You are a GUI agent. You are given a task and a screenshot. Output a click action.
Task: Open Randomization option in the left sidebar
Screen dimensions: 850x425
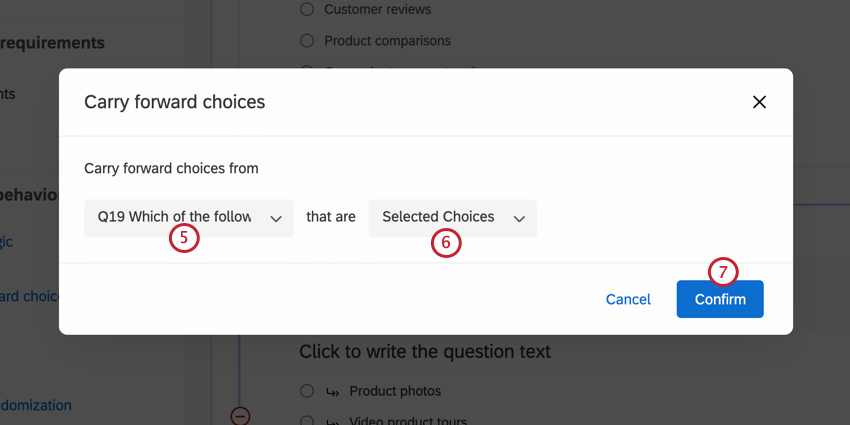click(36, 405)
